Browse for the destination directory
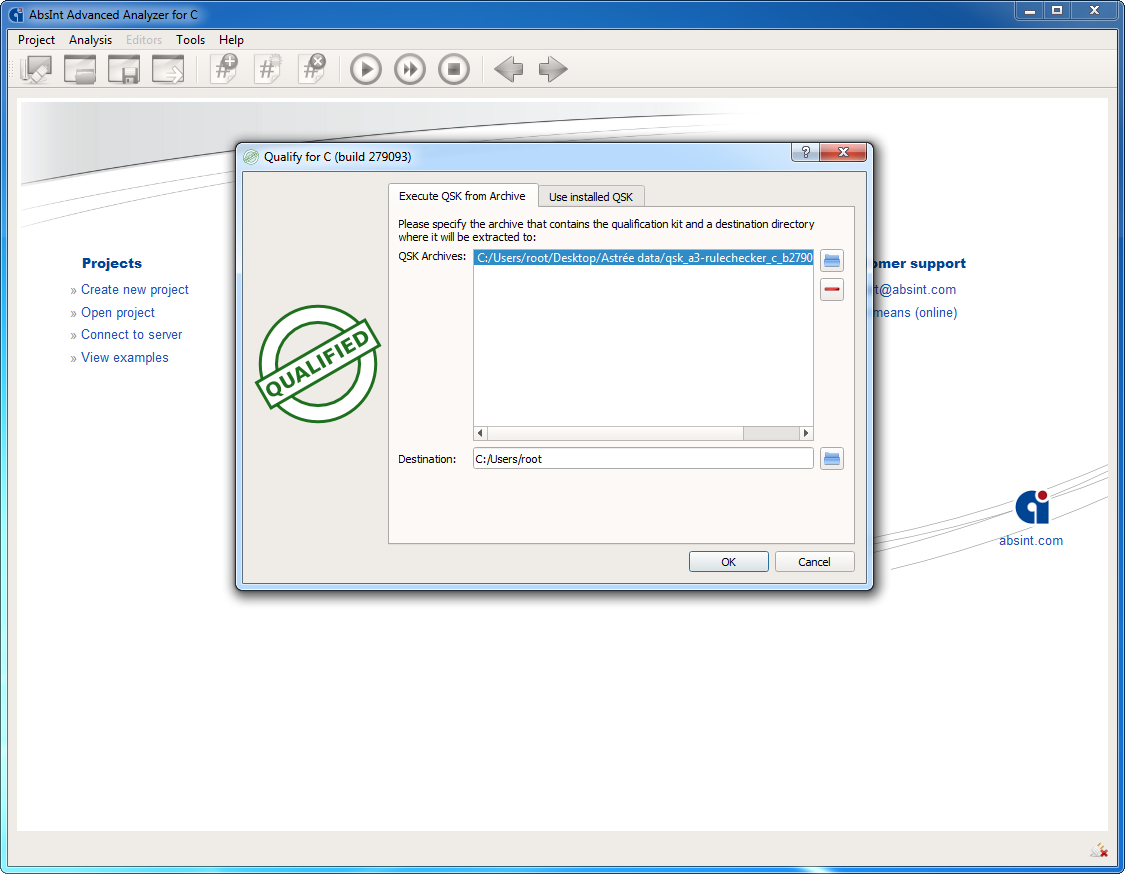The image size is (1125, 874). [x=832, y=459]
